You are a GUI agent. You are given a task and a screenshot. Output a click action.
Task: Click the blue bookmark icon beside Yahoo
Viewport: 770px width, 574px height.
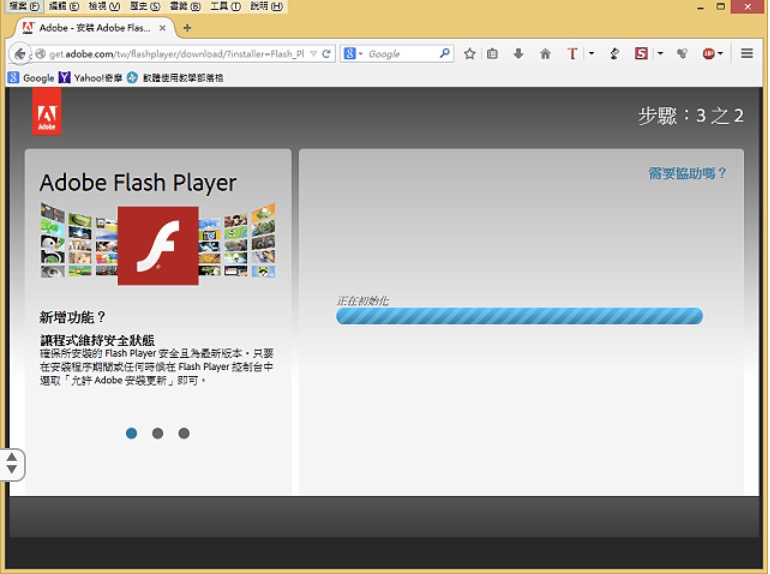[x=132, y=78]
